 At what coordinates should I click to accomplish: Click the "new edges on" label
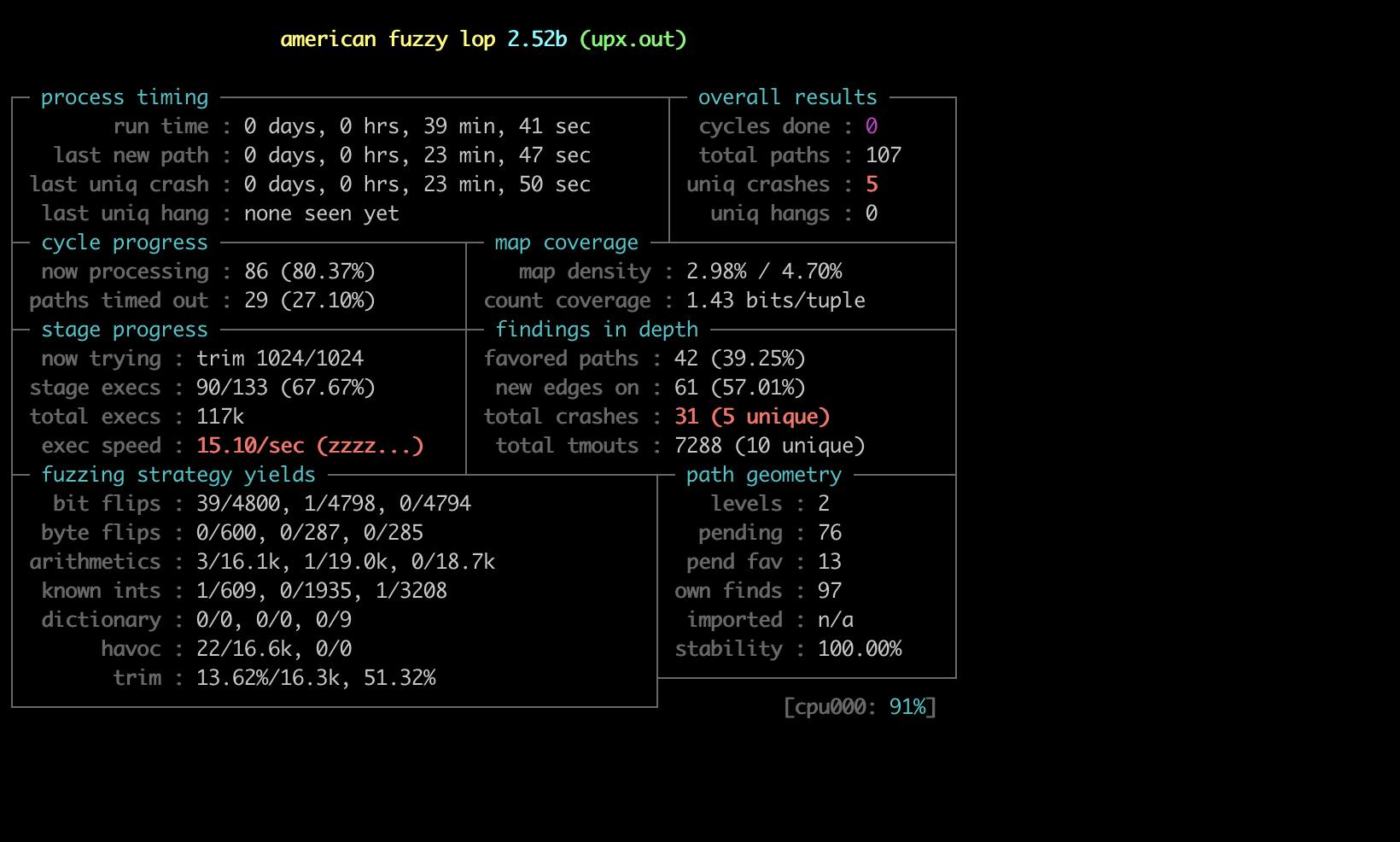[567, 388]
